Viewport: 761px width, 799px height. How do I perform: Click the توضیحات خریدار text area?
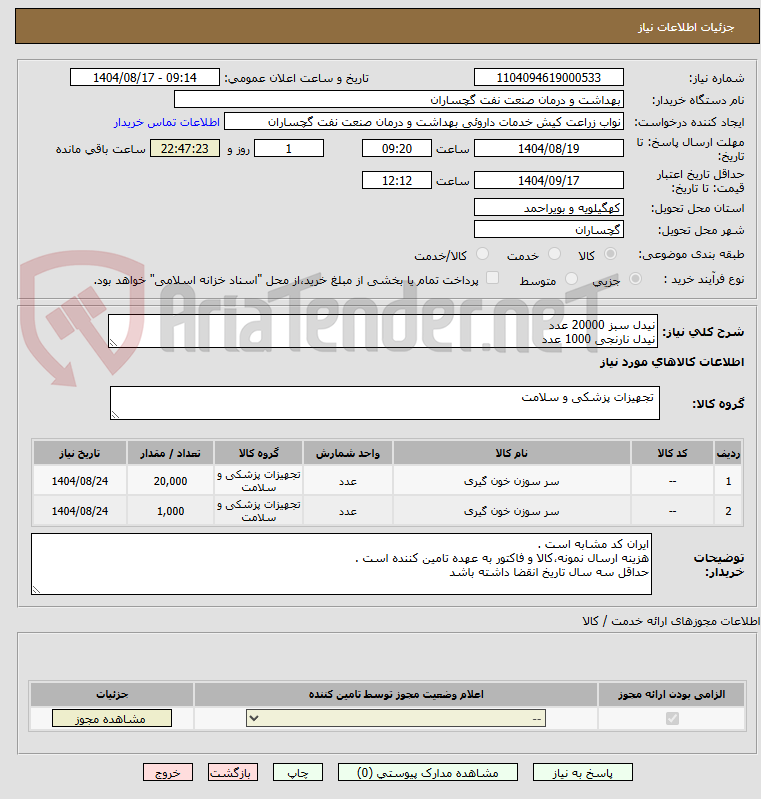coord(342,564)
